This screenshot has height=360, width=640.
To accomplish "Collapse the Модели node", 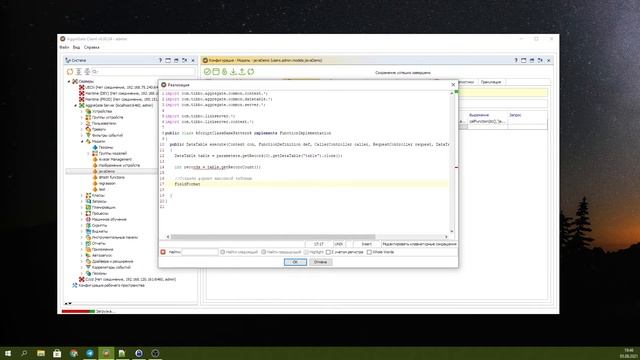I will click(x=82, y=141).
